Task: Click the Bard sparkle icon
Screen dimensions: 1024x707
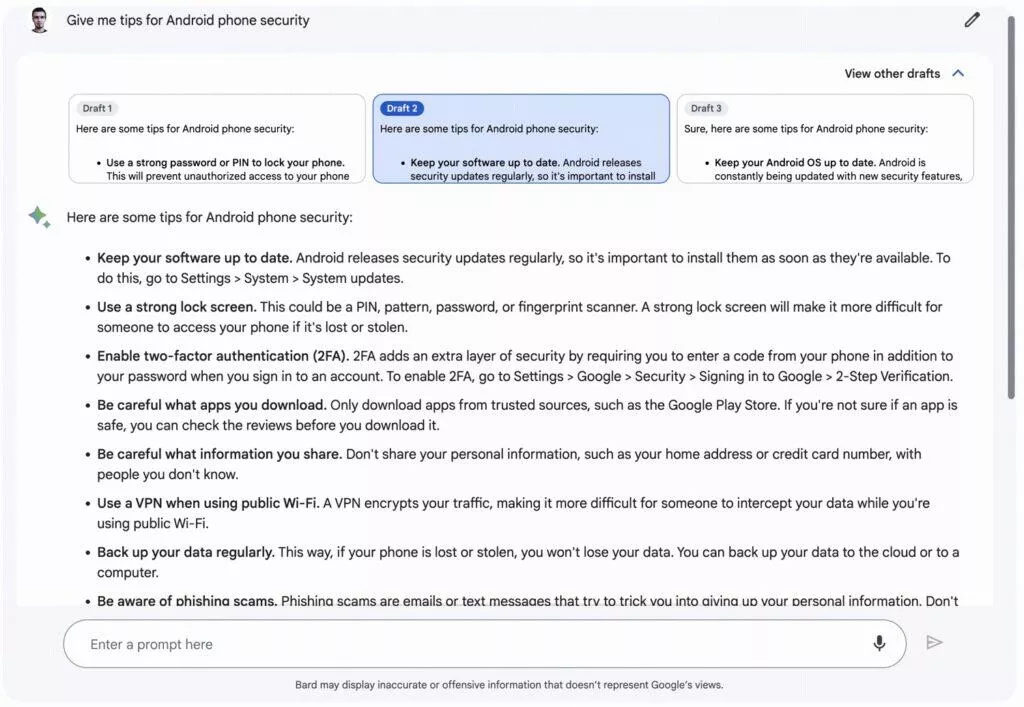Action: tap(39, 217)
